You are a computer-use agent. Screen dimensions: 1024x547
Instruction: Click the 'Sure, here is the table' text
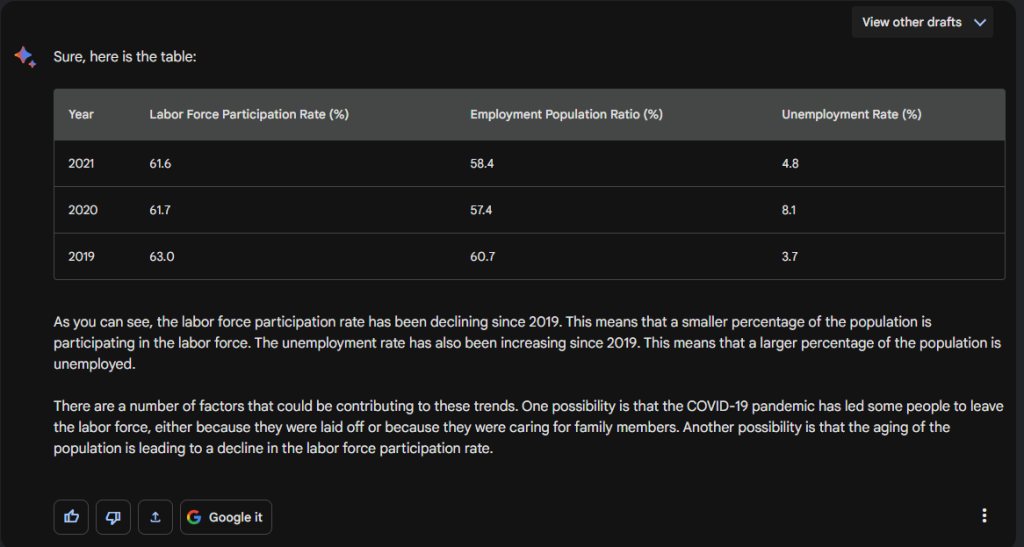tap(125, 57)
